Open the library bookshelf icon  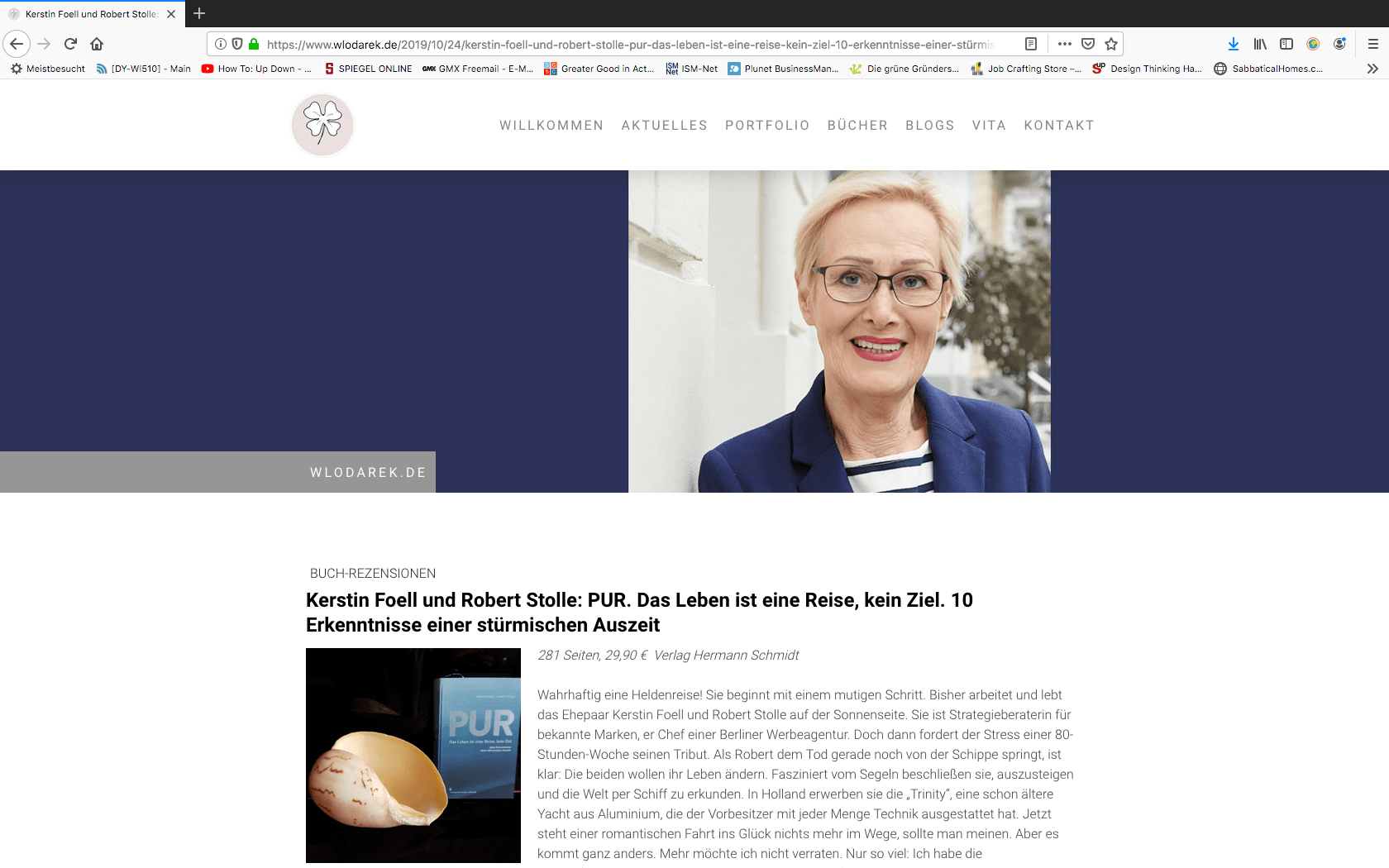tap(1260, 44)
